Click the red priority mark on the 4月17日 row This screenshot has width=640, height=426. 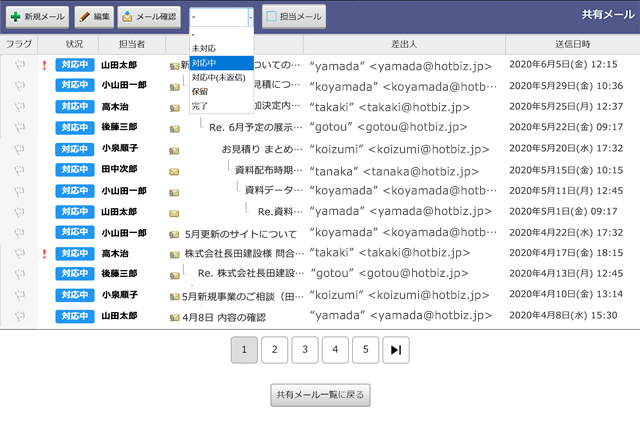(x=44, y=254)
